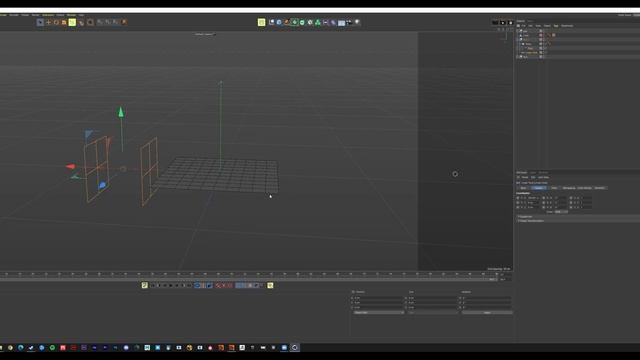
Task: Toggle visibility dots of the first object row
Action: click(541, 31)
